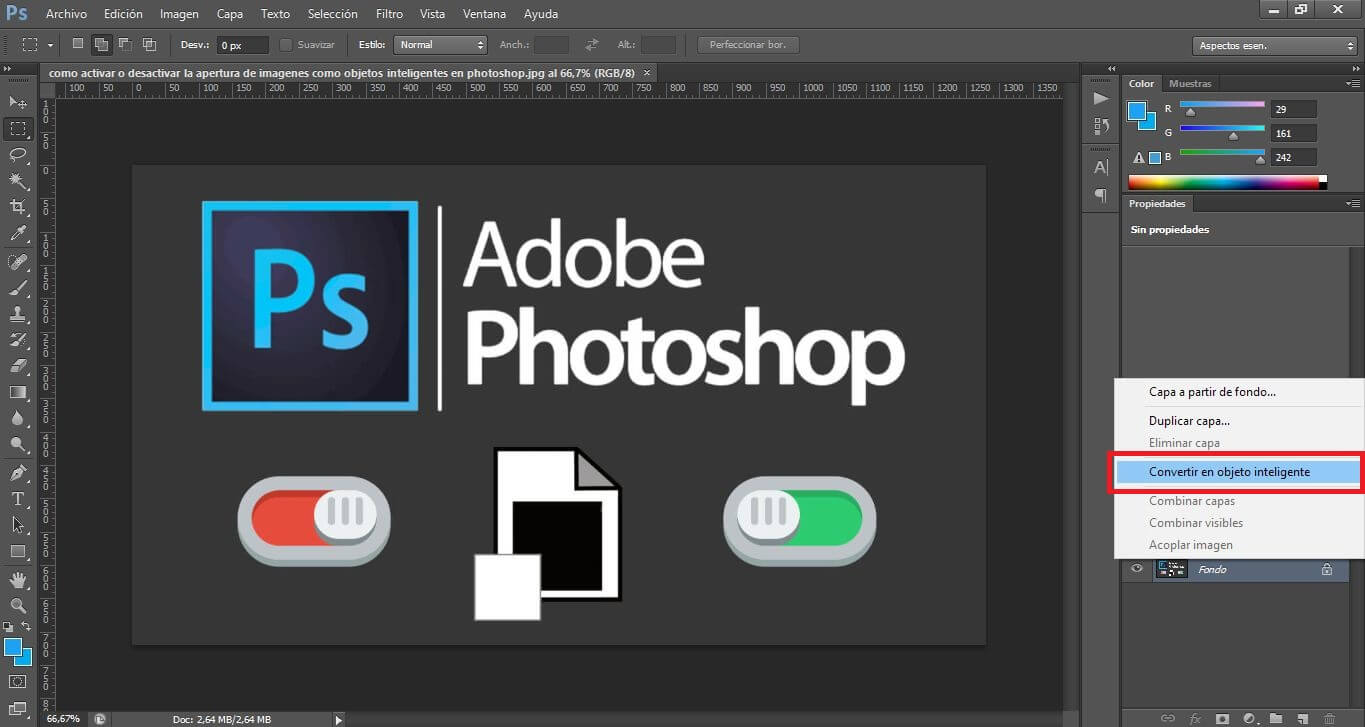Image resolution: width=1365 pixels, height=727 pixels.
Task: Select the Rectangle shape tool
Action: pos(18,551)
